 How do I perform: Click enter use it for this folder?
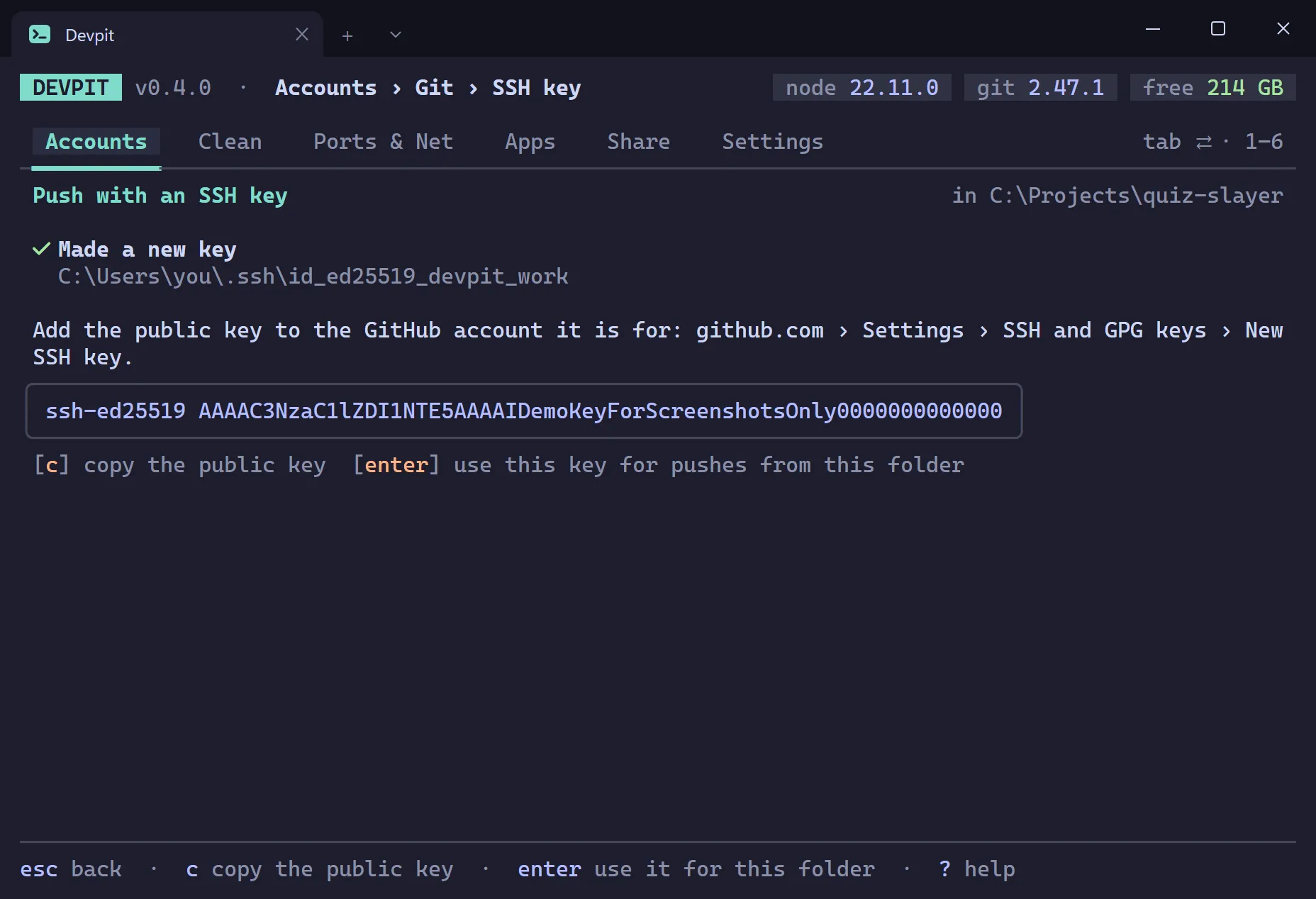pos(696,869)
